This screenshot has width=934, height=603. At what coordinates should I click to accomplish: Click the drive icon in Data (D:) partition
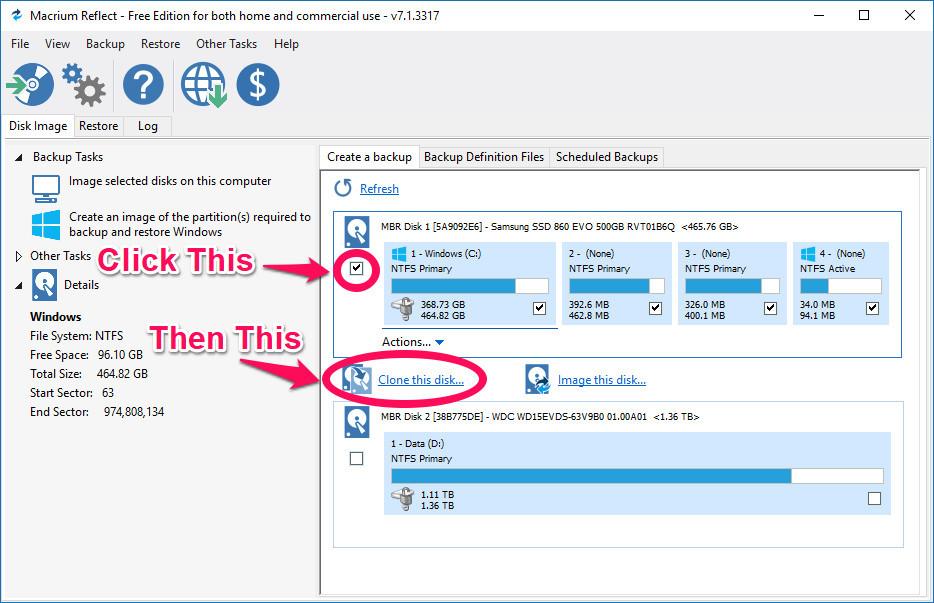[x=403, y=499]
